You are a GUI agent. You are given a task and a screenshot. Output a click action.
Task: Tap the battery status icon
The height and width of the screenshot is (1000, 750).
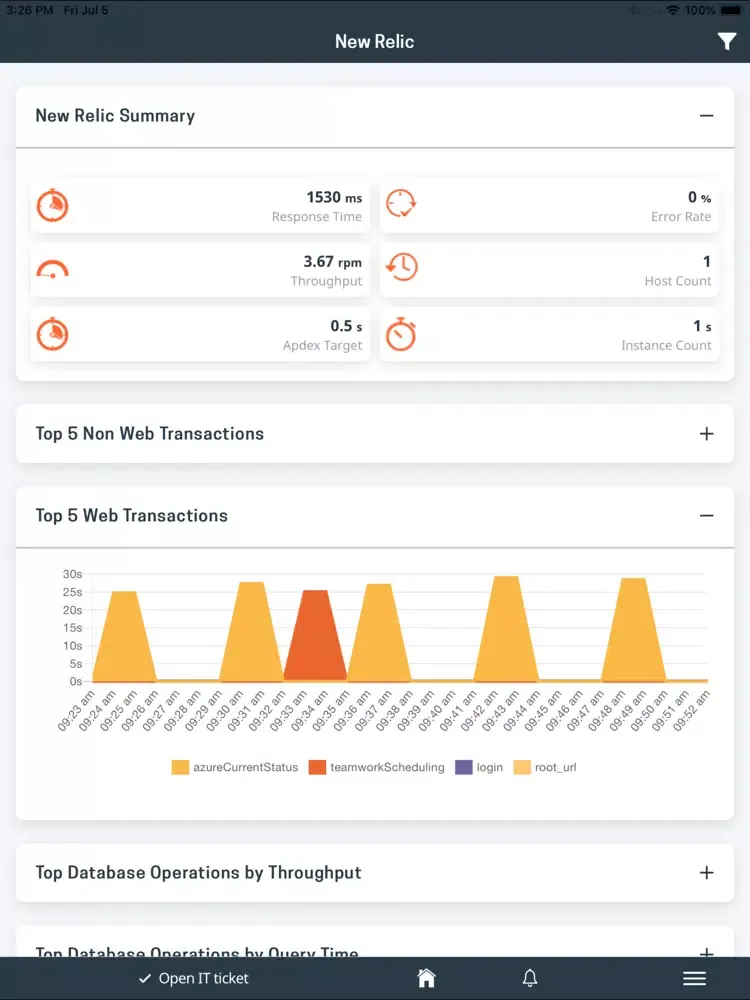732,10
